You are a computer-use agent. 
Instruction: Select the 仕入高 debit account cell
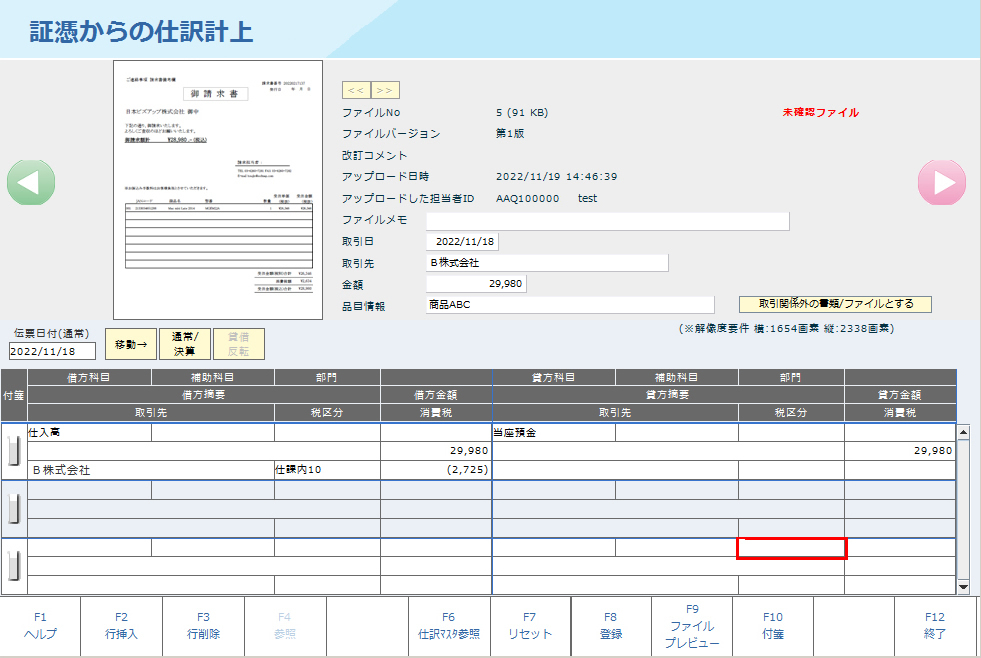[89, 433]
